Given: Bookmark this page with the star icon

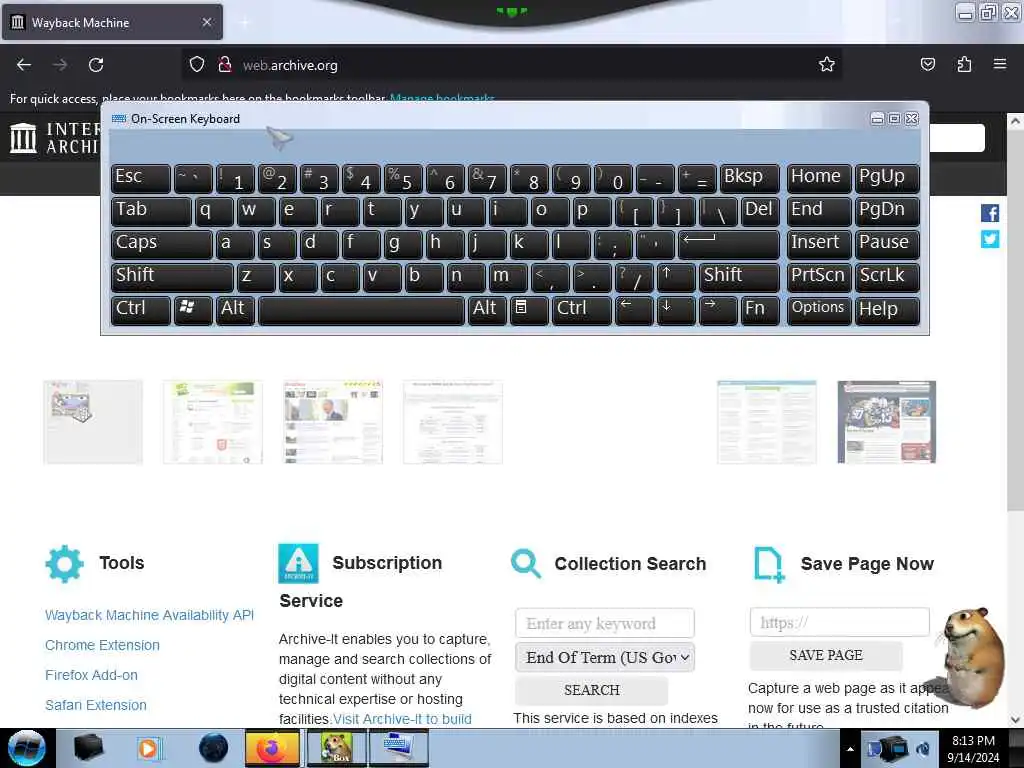Looking at the screenshot, I should pyautogui.click(x=827, y=64).
